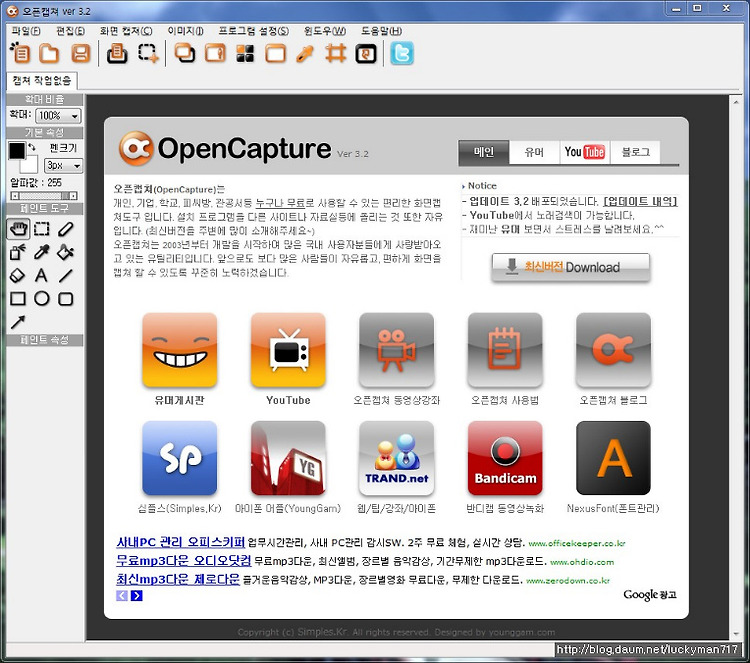Image resolution: width=750 pixels, height=663 pixels.
Task: Click the Twitter bird toolbar icon
Action: click(x=402, y=53)
